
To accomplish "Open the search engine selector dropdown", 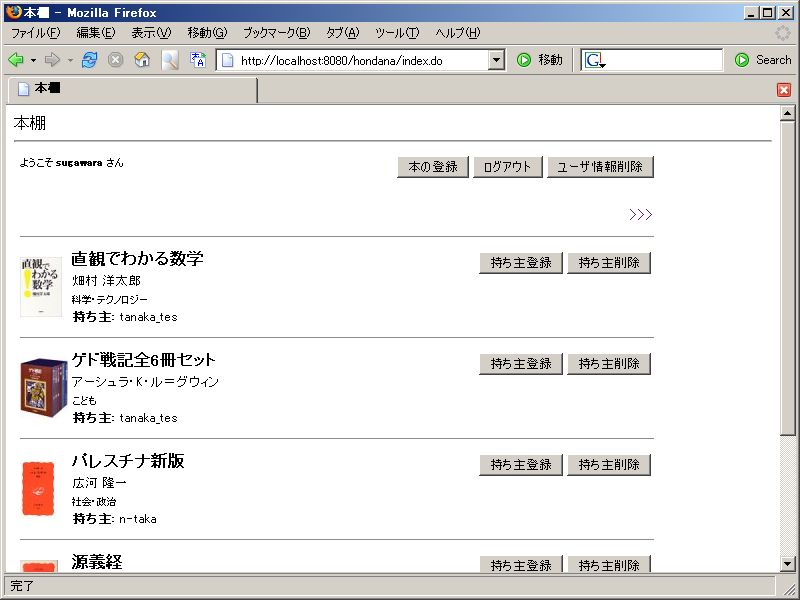I will 595,61.
